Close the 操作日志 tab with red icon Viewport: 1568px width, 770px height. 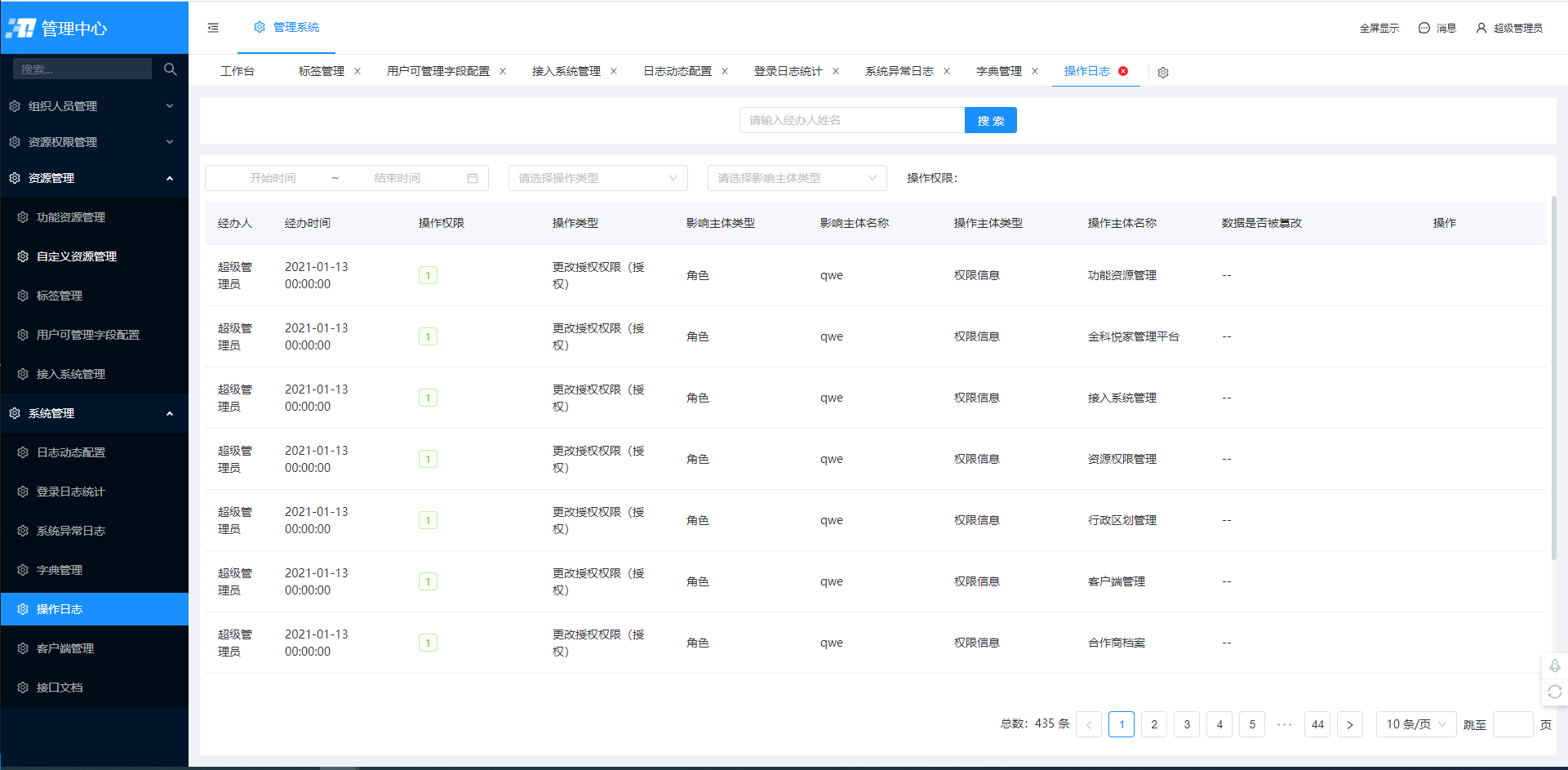1123,71
